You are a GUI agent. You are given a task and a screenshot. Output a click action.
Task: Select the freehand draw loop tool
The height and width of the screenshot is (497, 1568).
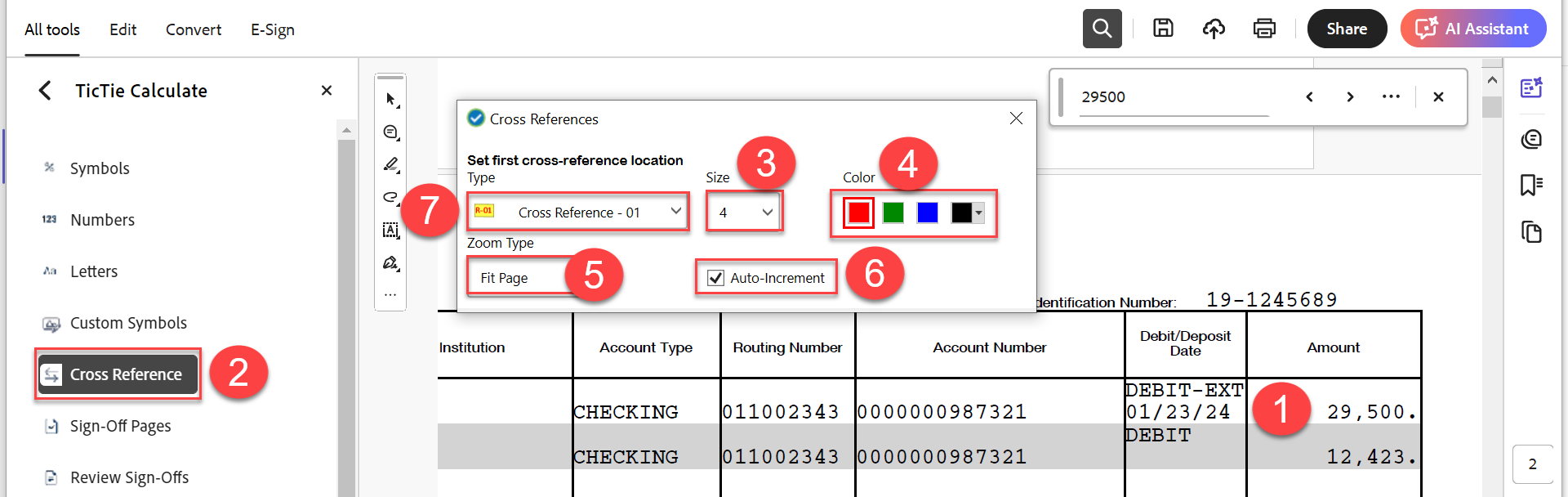(390, 198)
